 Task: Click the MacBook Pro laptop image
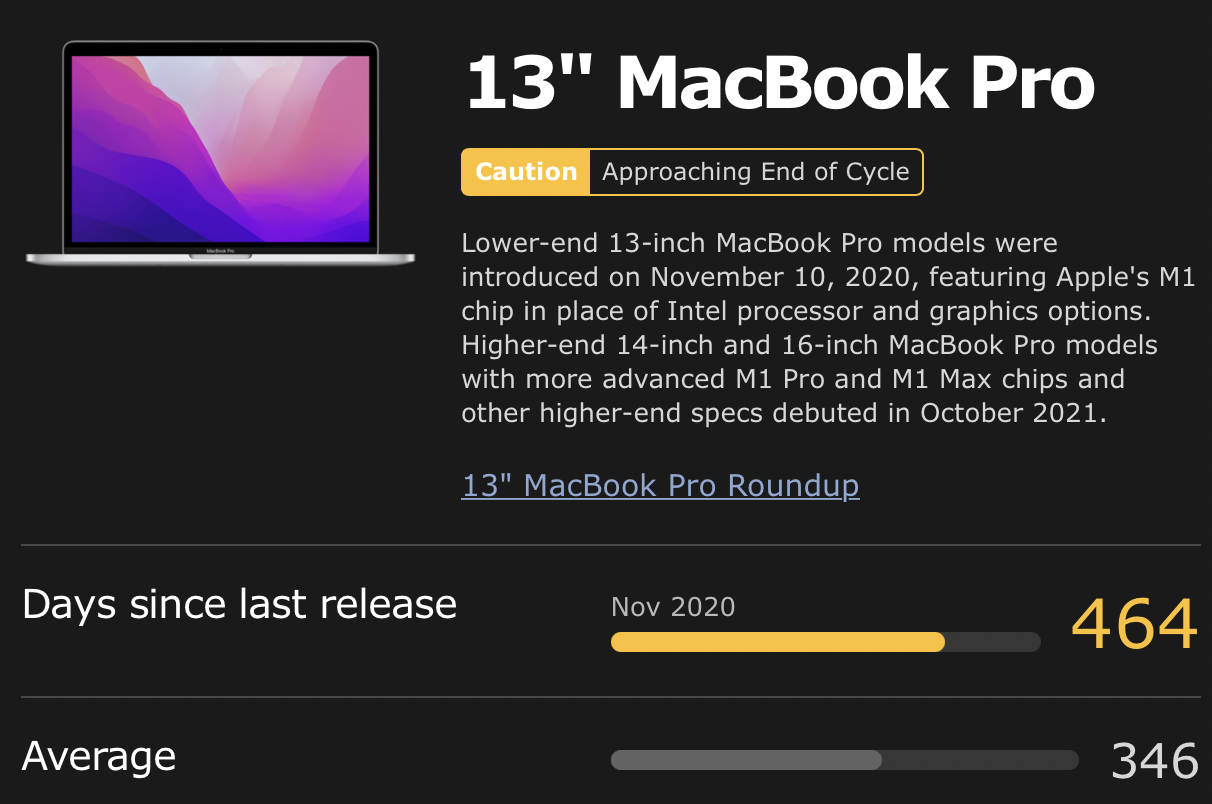click(x=220, y=153)
